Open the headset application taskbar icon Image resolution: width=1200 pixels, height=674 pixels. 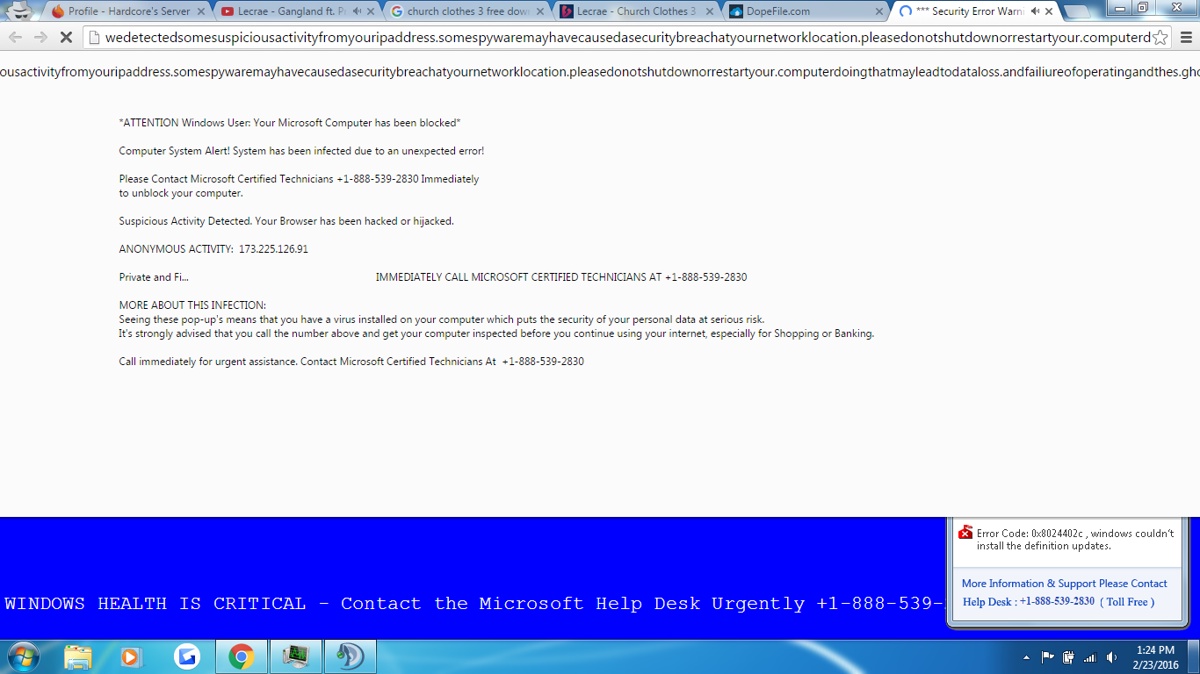(349, 657)
